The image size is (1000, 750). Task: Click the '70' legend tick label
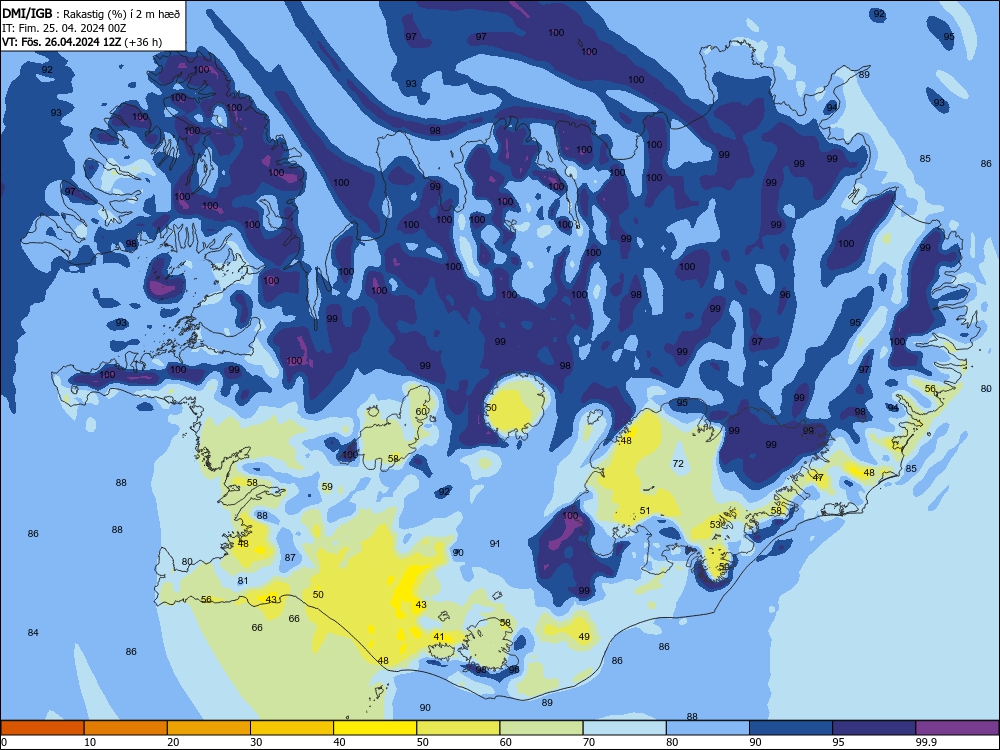(589, 742)
